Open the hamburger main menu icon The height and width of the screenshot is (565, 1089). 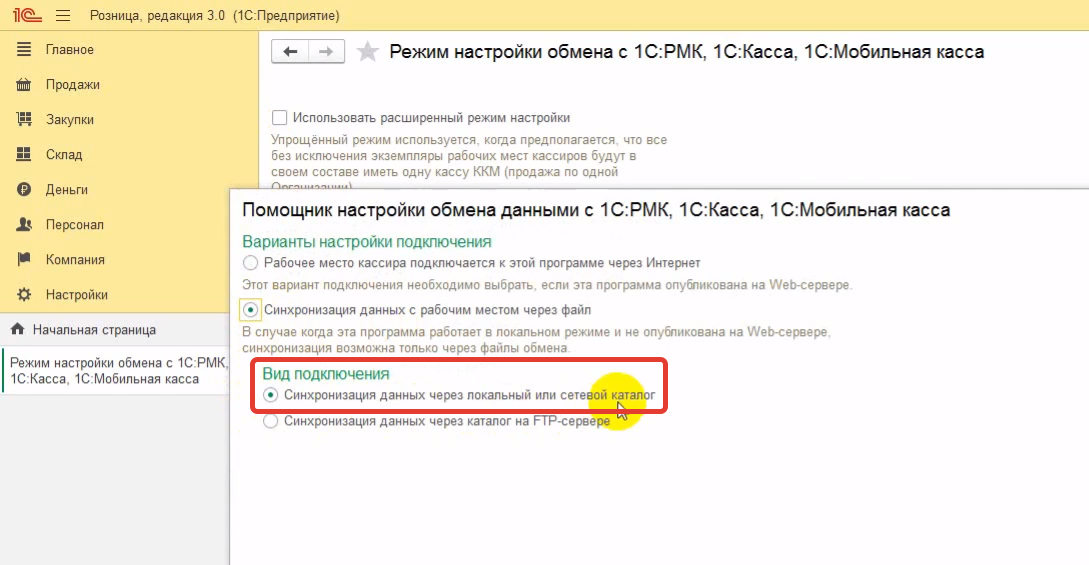click(63, 15)
